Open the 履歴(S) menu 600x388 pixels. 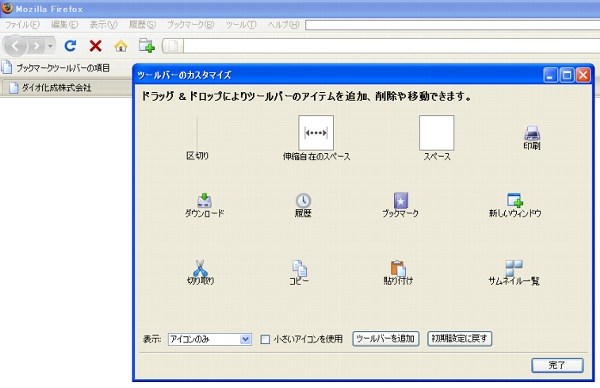[142, 25]
